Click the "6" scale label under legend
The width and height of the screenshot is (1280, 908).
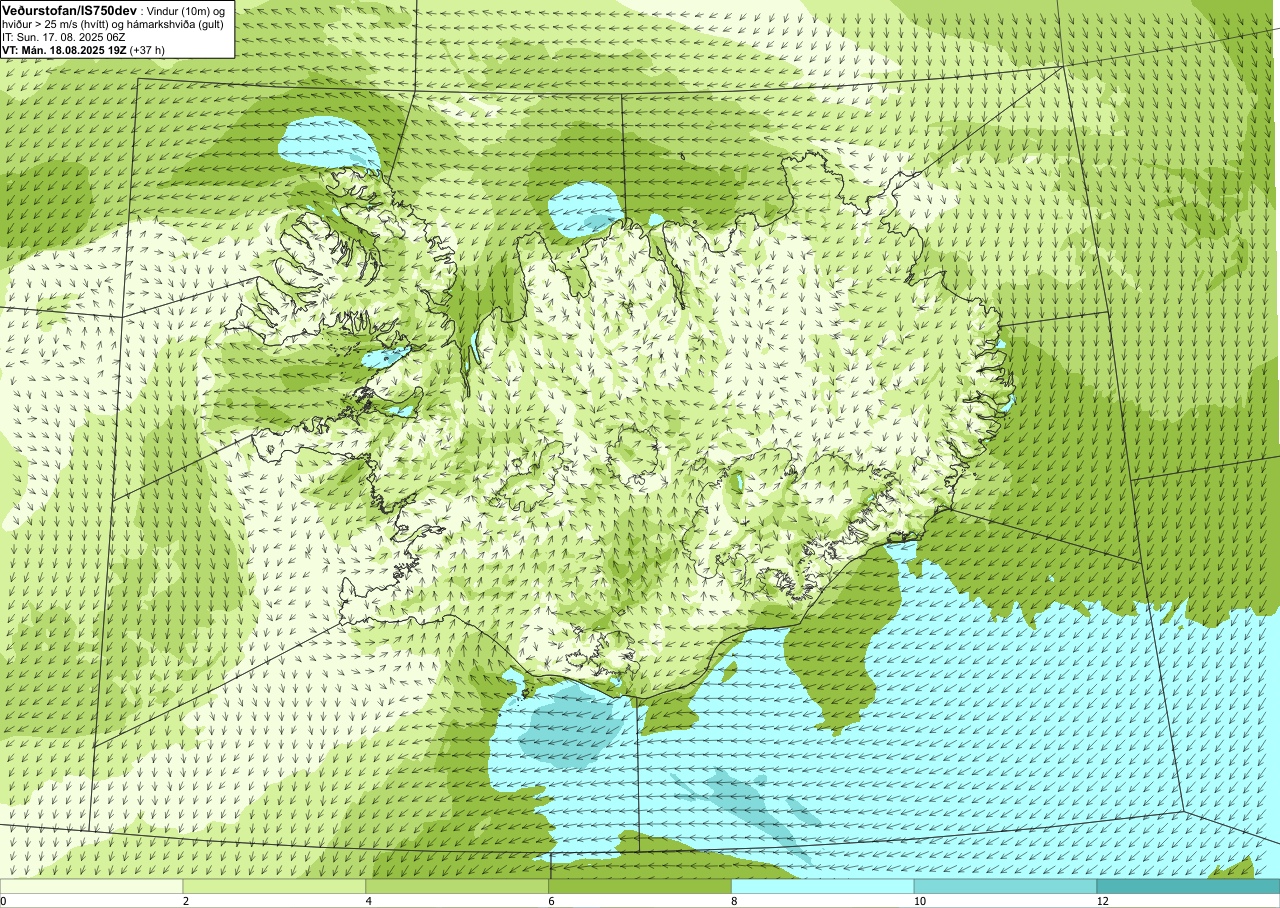(x=552, y=901)
